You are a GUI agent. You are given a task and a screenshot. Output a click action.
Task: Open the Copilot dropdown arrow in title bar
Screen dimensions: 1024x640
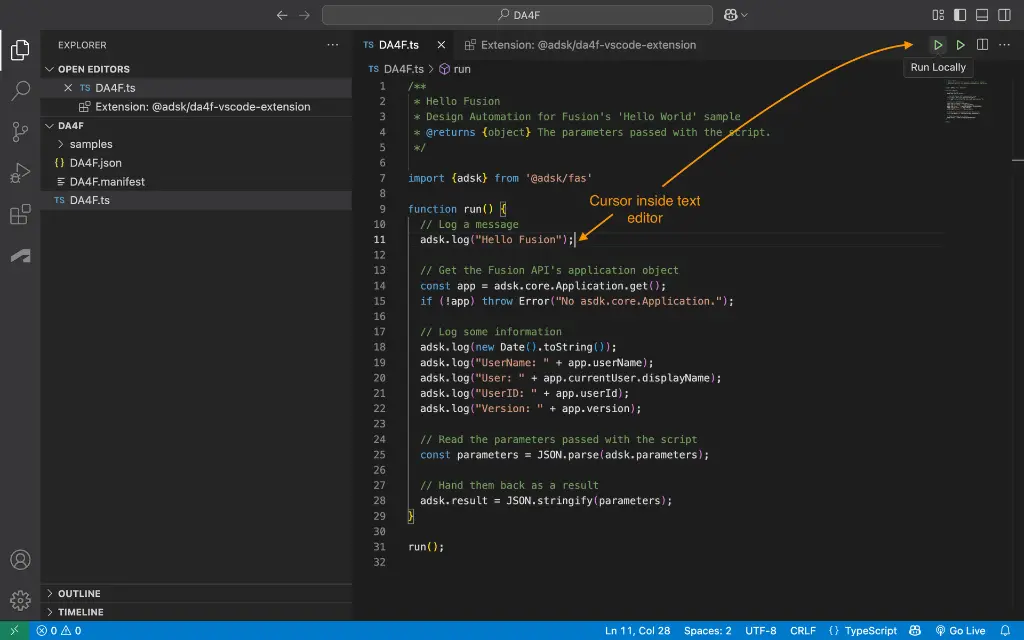click(x=744, y=15)
